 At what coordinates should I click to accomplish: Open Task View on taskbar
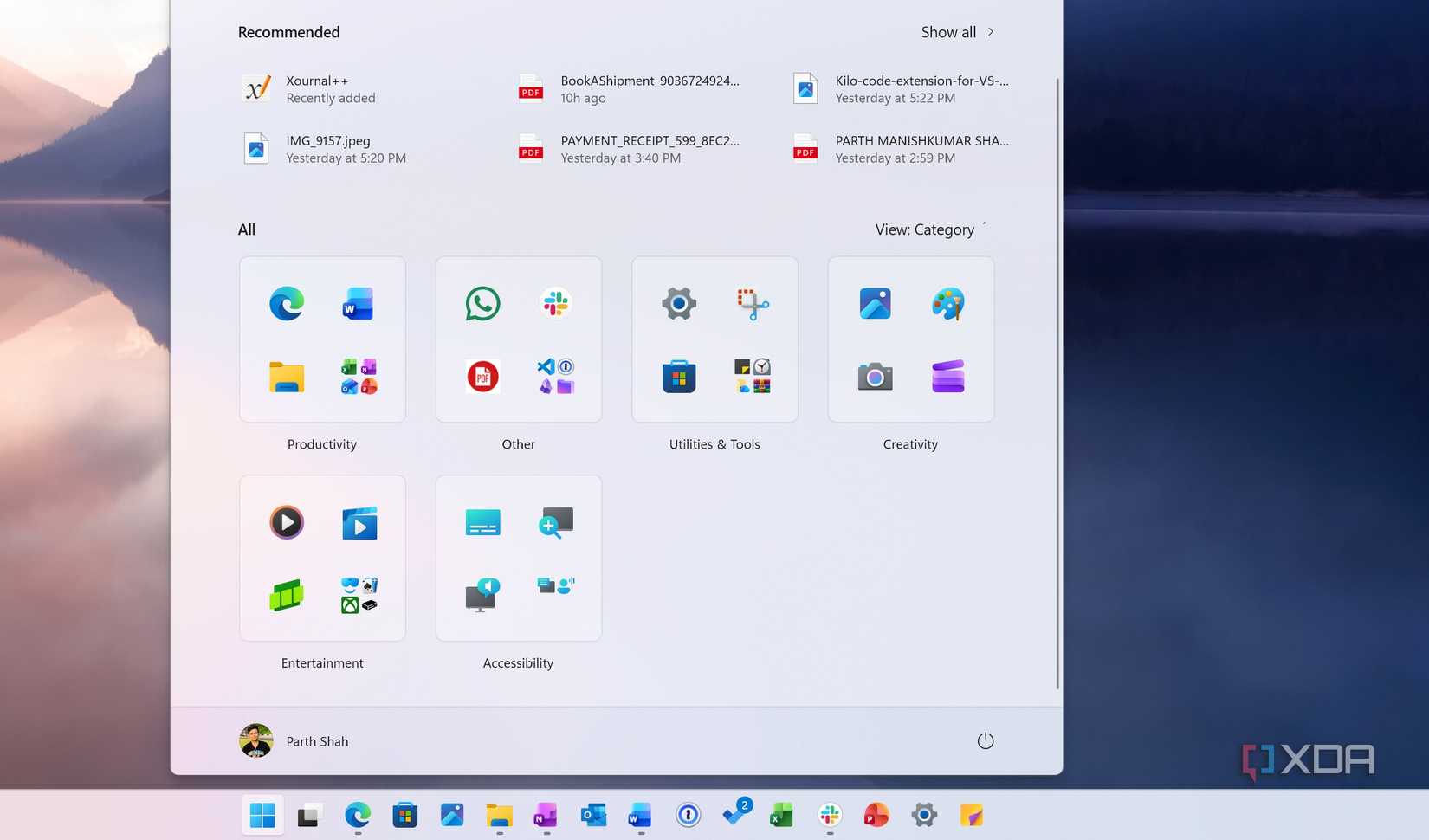pos(309,815)
